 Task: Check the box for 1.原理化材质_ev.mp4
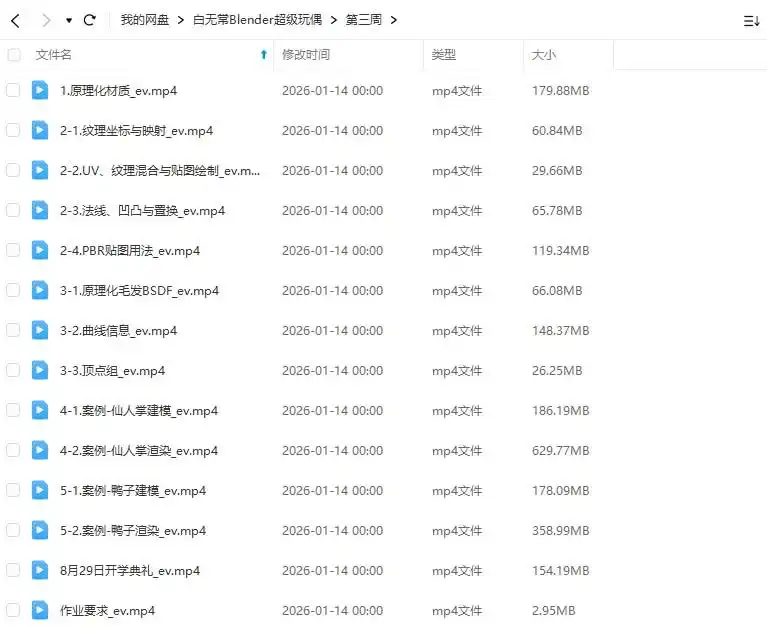(13, 90)
